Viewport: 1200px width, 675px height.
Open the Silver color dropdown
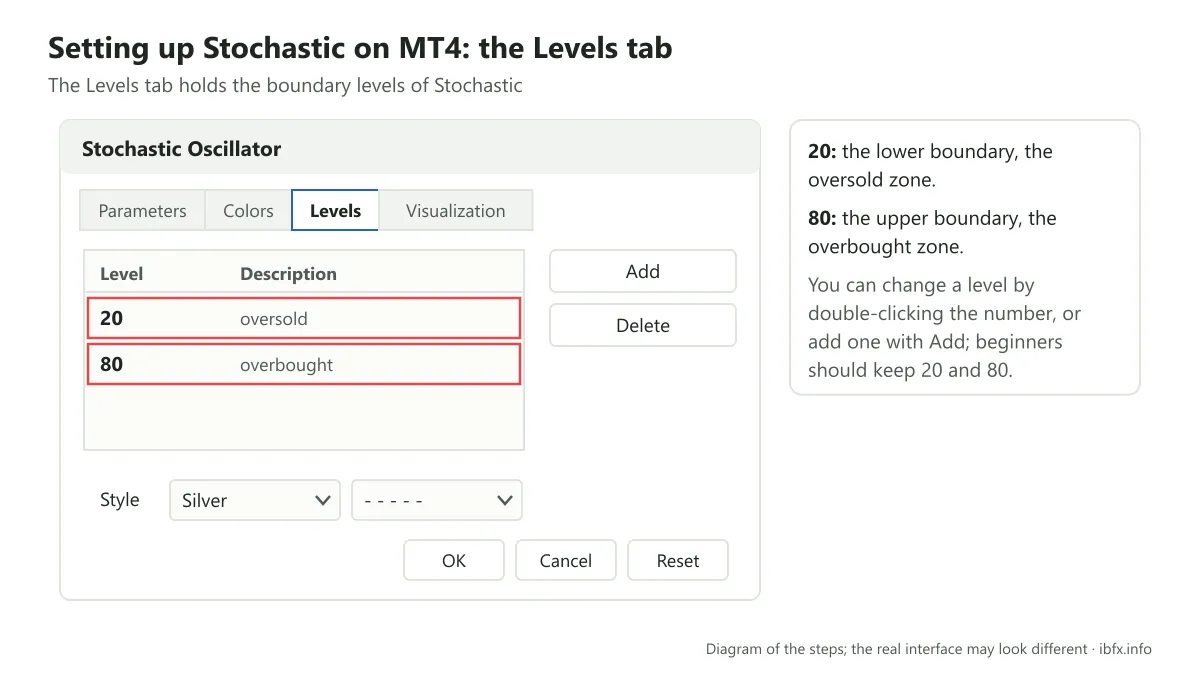tap(255, 500)
